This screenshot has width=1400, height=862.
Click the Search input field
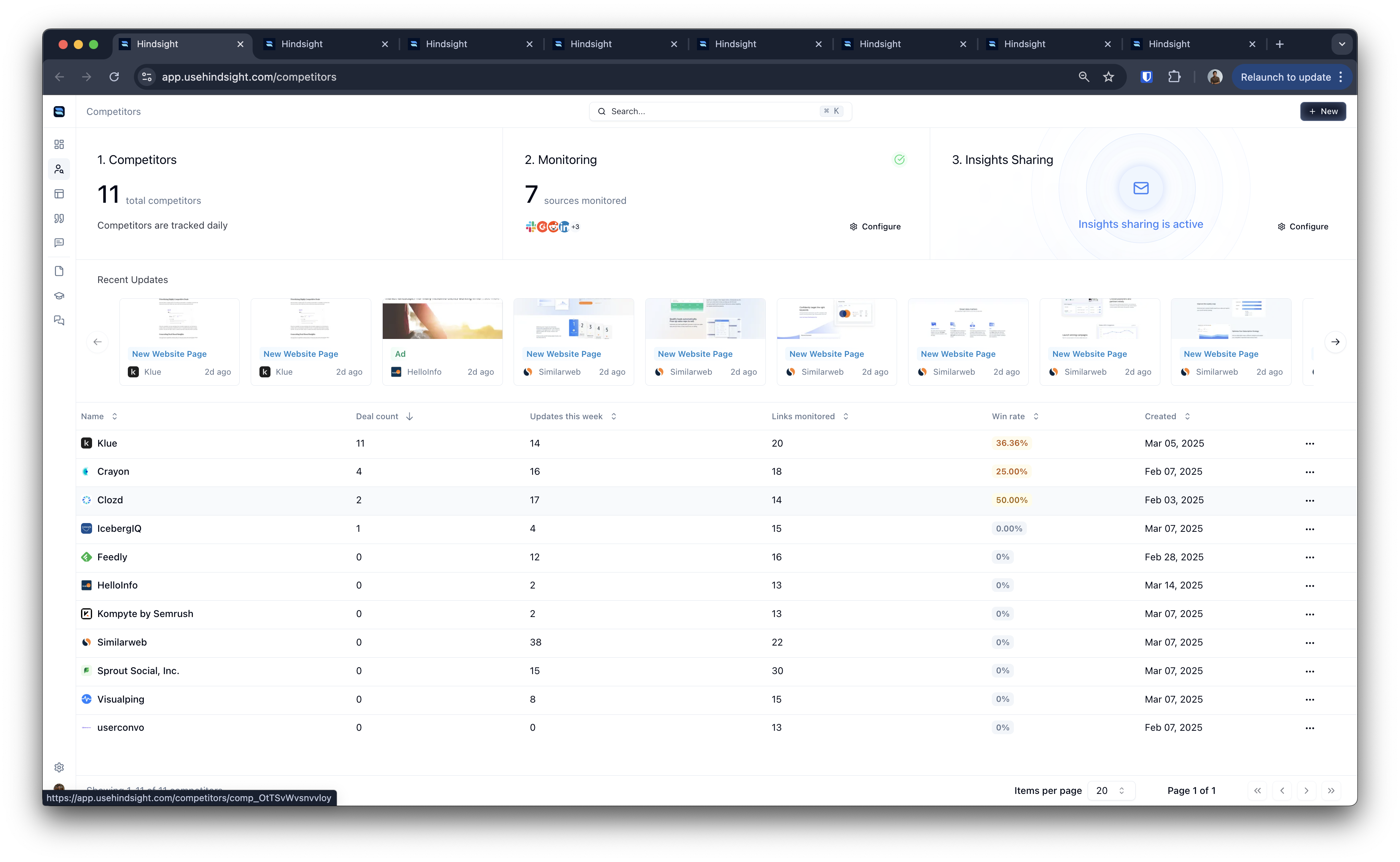point(720,112)
